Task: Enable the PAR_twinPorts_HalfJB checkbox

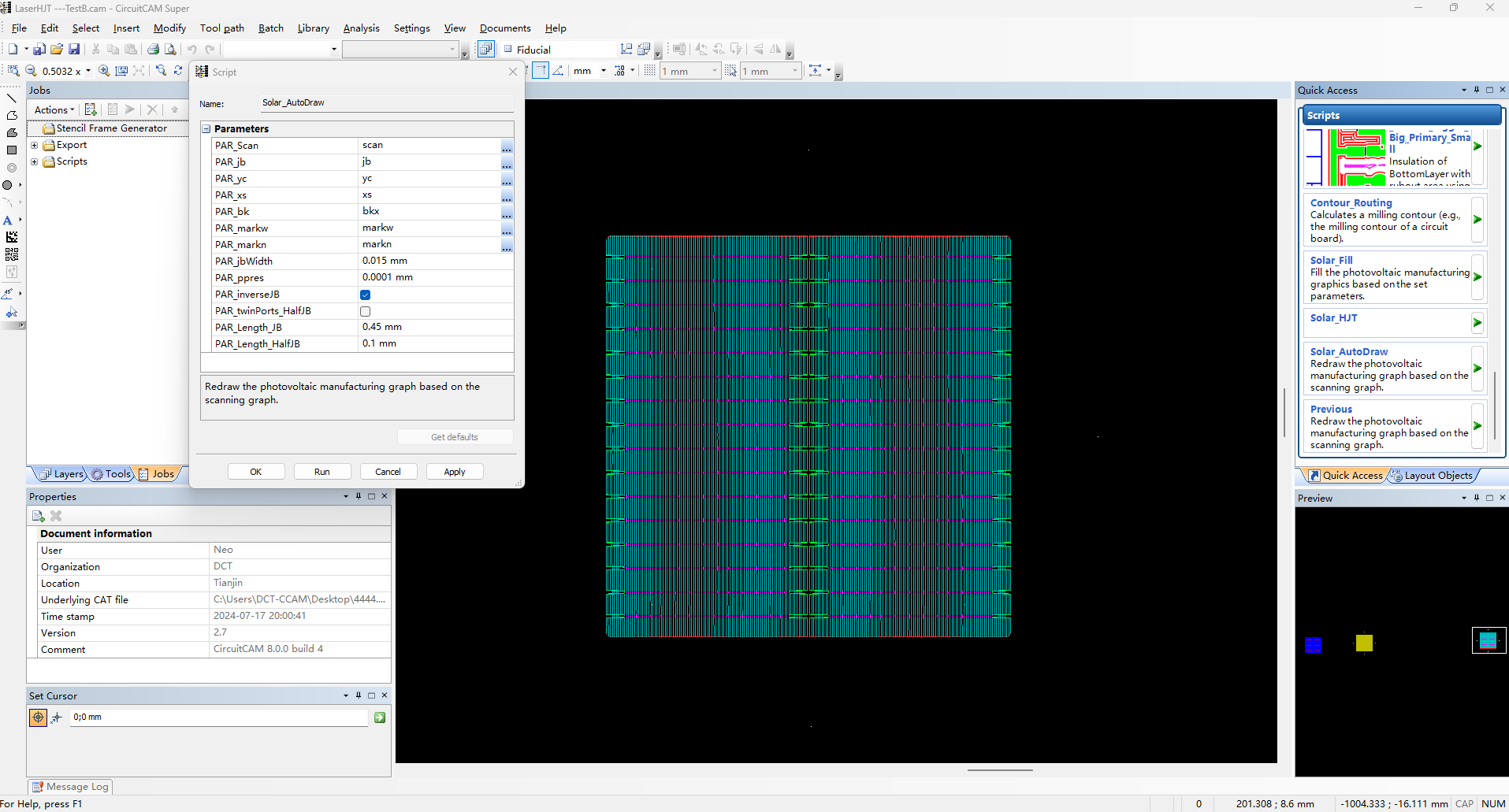Action: [x=366, y=311]
